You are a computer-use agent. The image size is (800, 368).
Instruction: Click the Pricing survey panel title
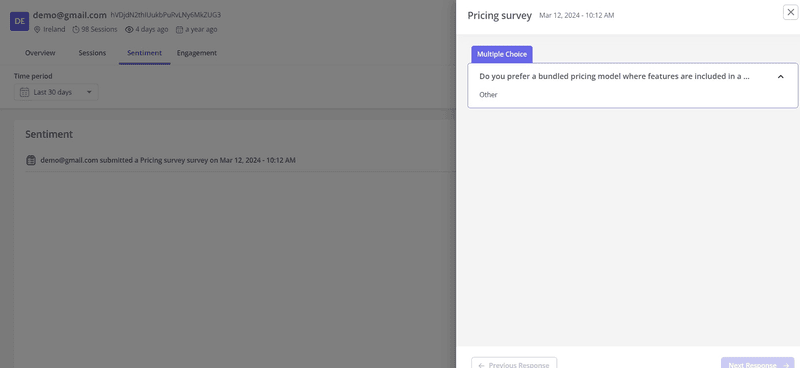pyautogui.click(x=499, y=15)
